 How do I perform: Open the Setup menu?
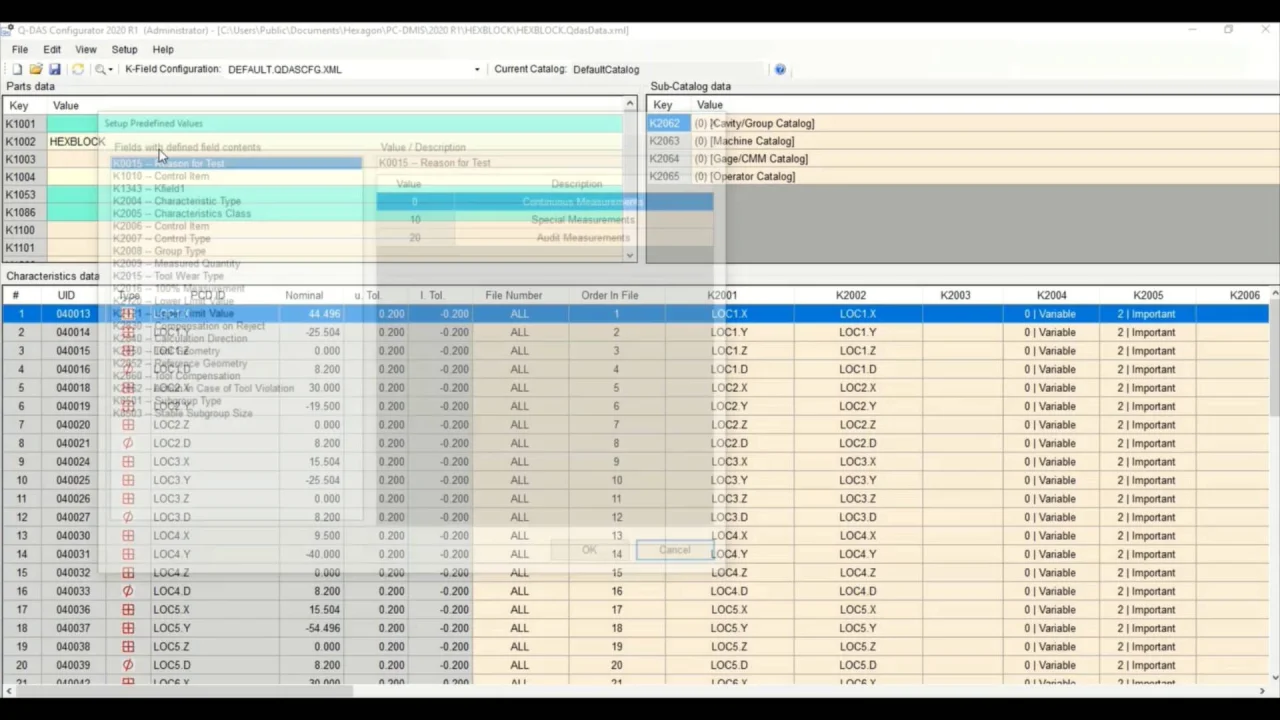125,49
